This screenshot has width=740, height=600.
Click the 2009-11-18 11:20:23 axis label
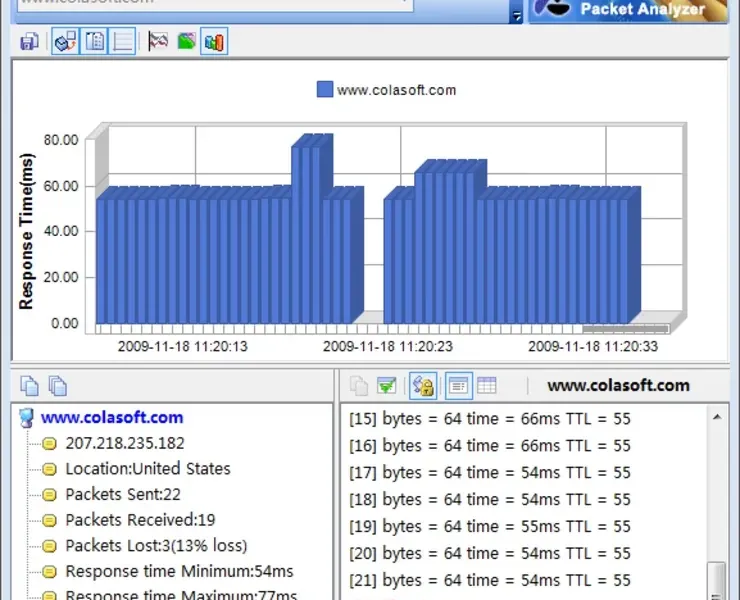coord(388,346)
